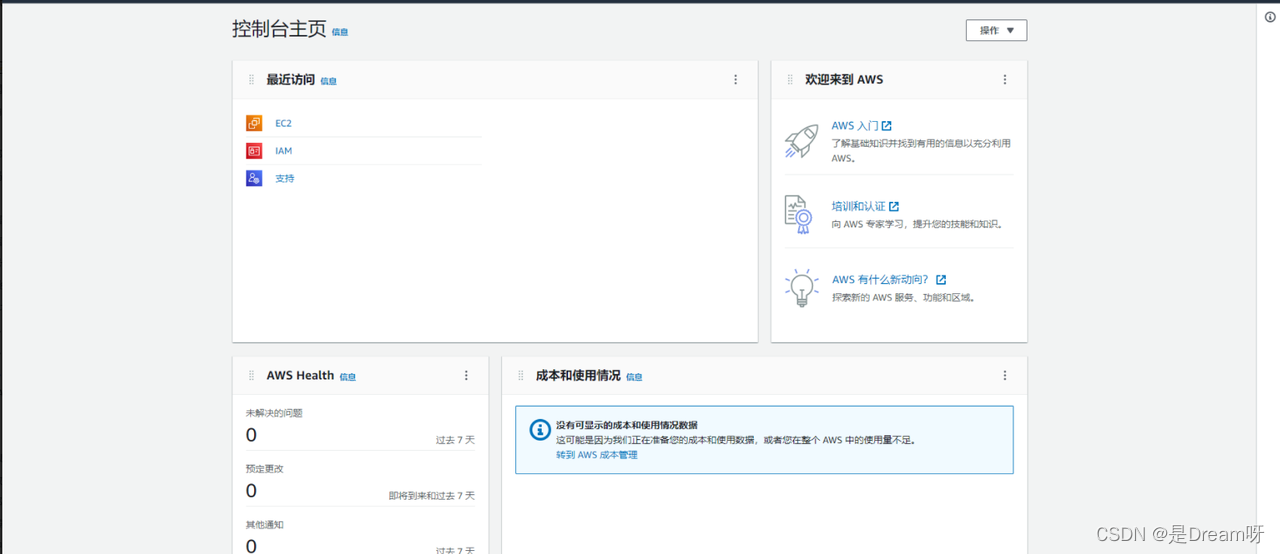Click the info icon in the cost alert
This screenshot has width=1280, height=554.
tap(539, 430)
